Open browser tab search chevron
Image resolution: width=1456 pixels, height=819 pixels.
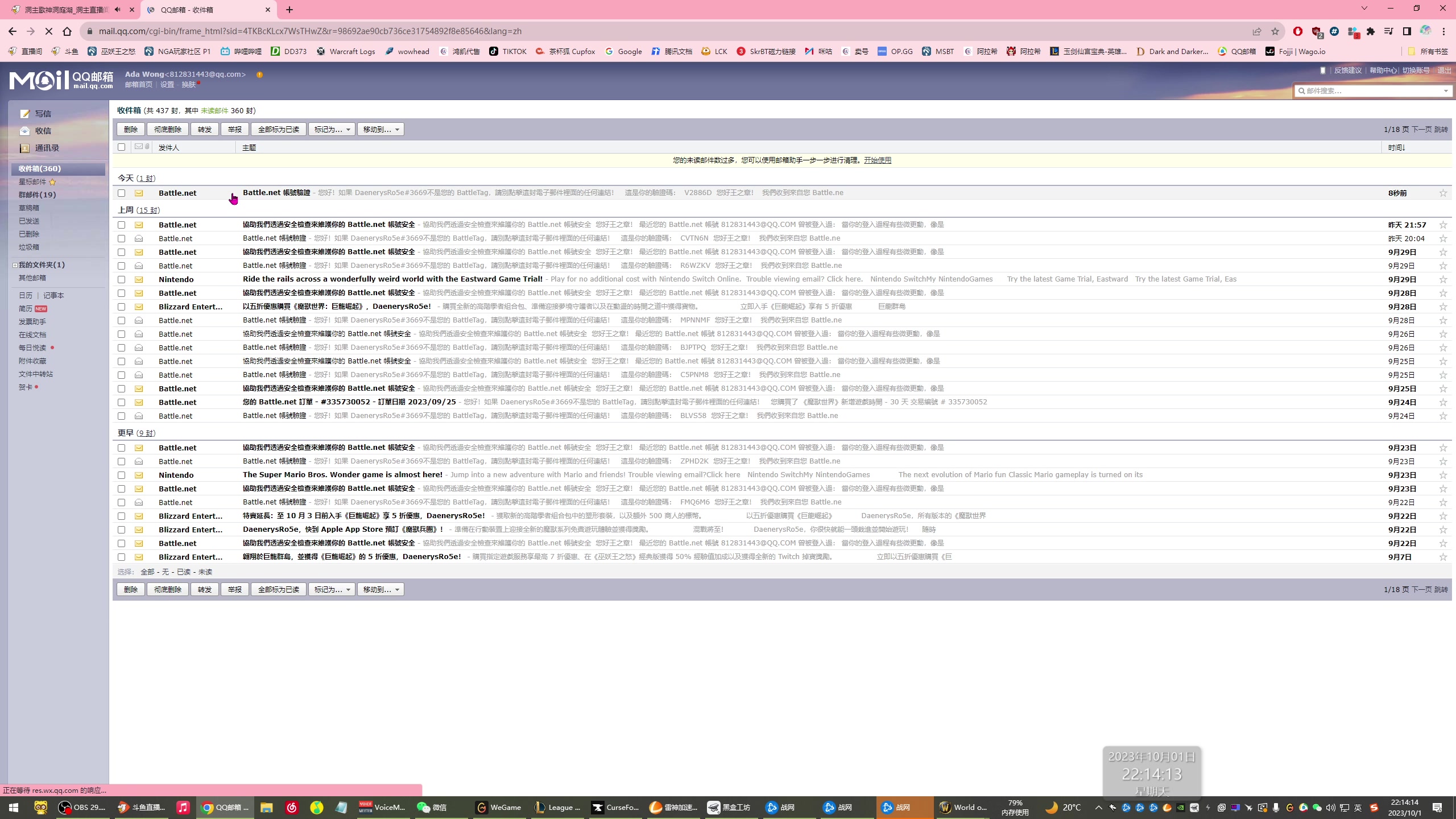pos(1364,9)
